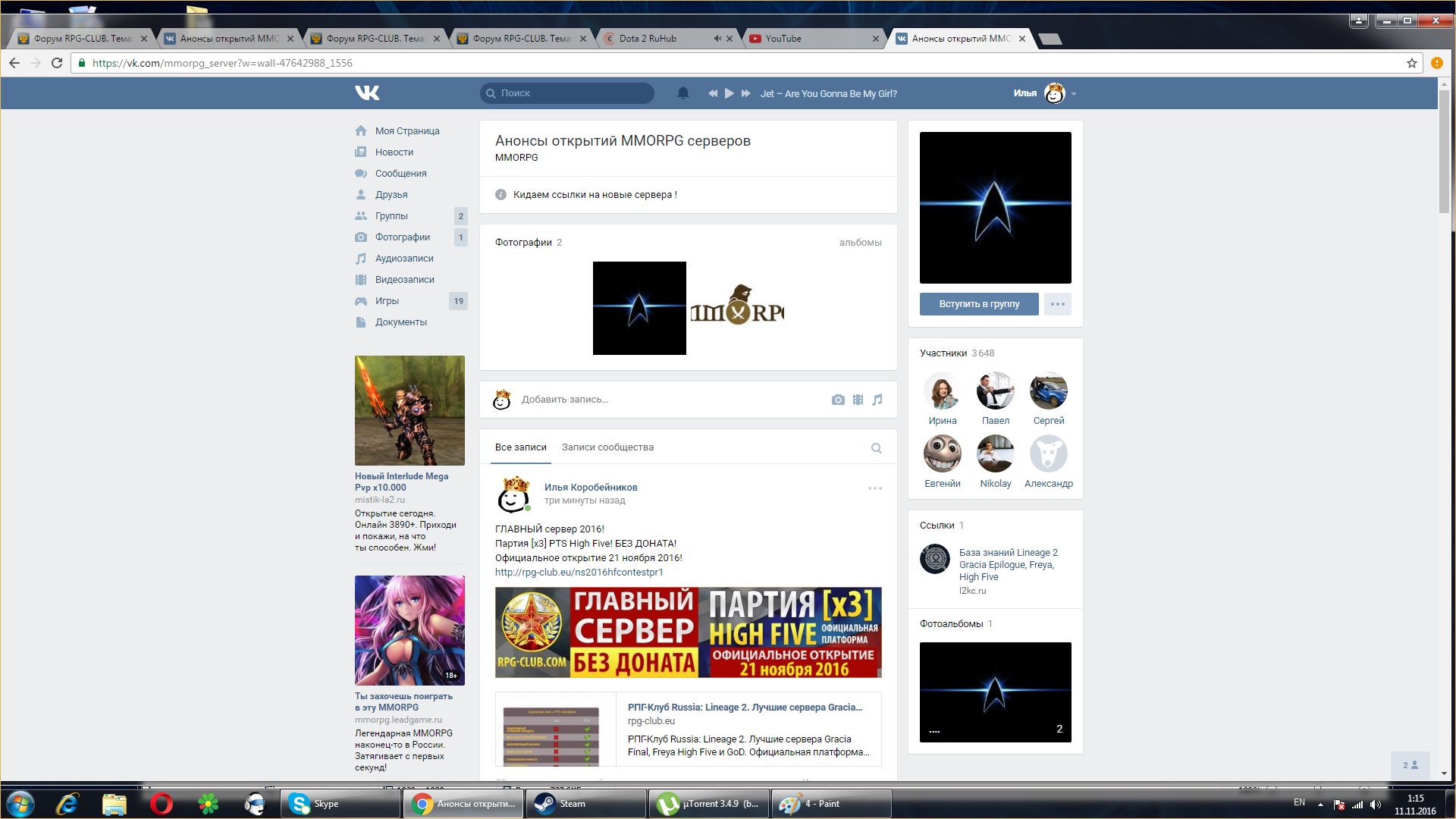The height and width of the screenshot is (819, 1456).
Task: Open the ГЛАВНЫЙ СЕРВЕР banner image
Action: coord(688,632)
